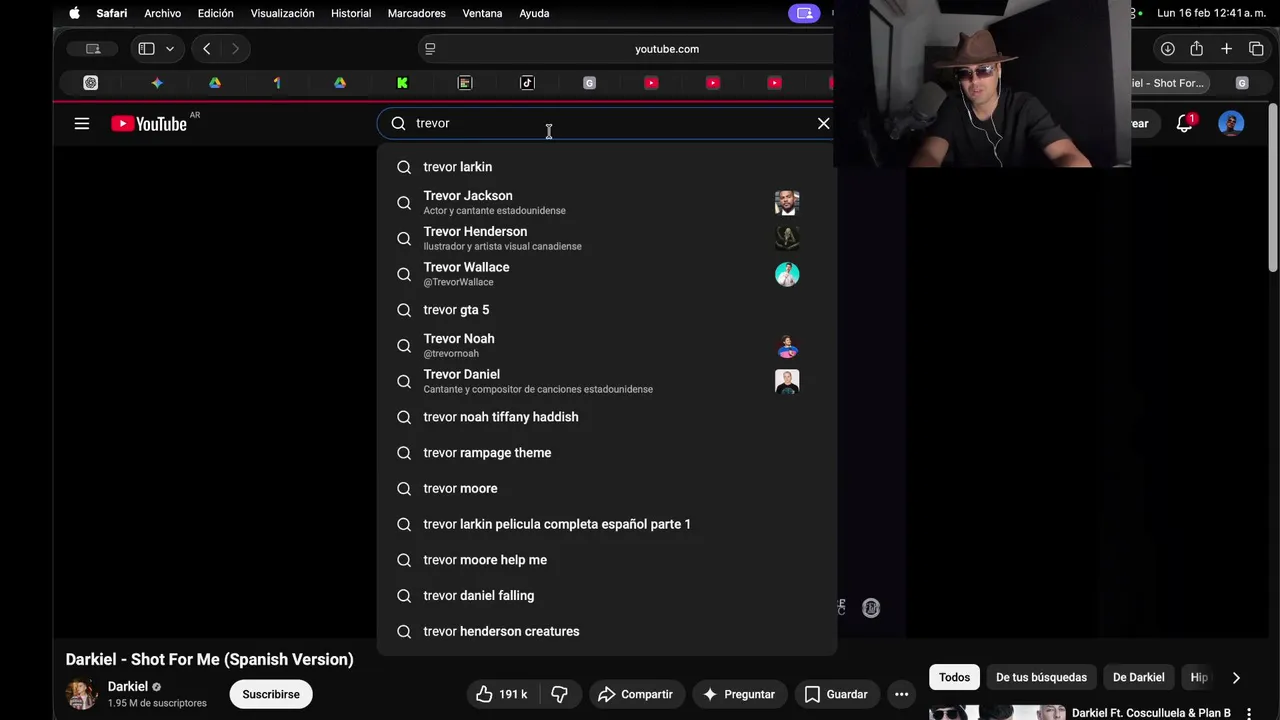The image size is (1280, 720).
Task: Open the YouTube hamburger guide menu
Action: pos(82,124)
